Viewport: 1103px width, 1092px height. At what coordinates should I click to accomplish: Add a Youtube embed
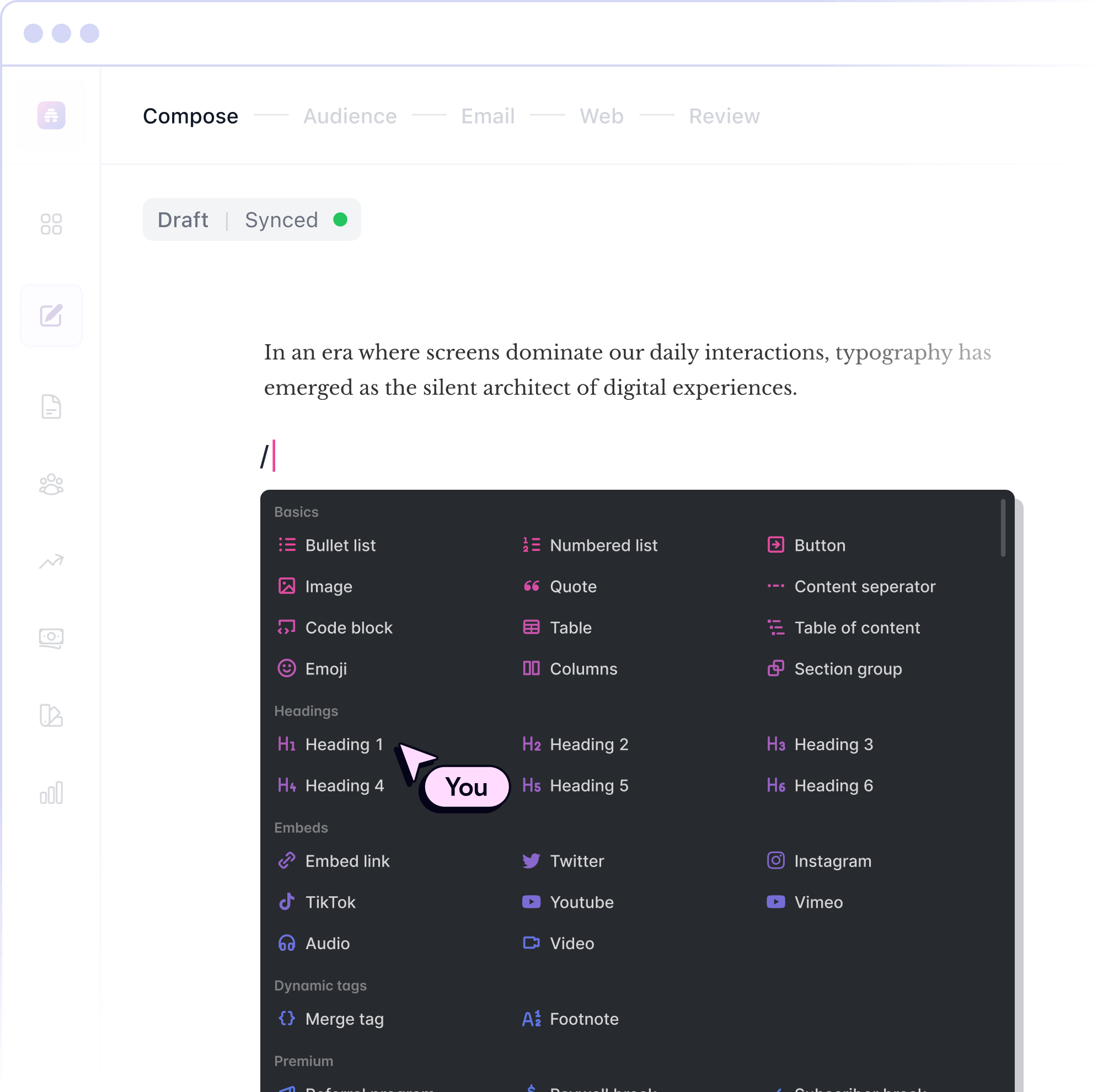pos(567,902)
